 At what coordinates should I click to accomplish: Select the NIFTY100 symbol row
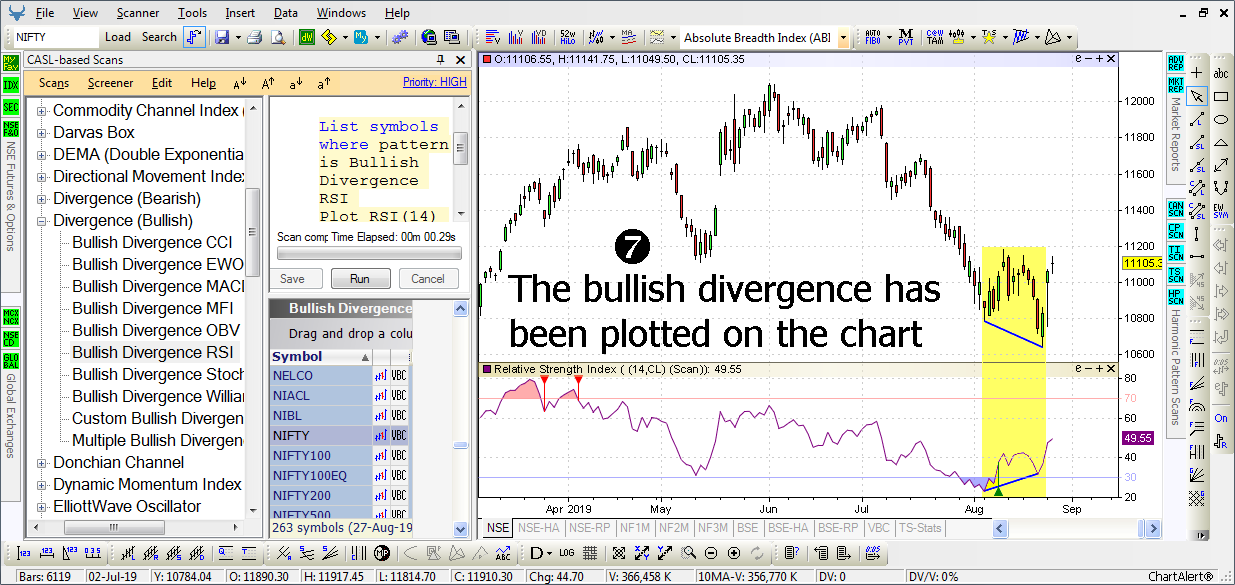click(x=321, y=455)
